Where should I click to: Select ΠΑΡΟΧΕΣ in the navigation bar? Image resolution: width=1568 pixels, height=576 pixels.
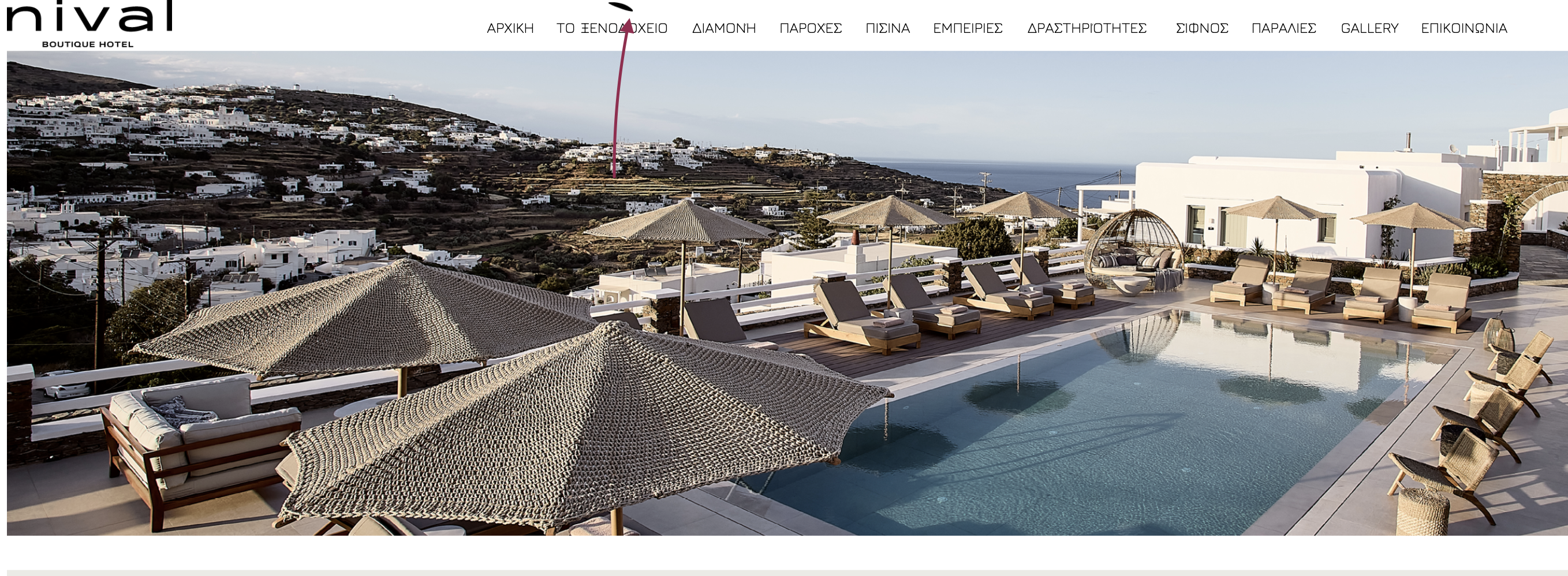tap(811, 28)
